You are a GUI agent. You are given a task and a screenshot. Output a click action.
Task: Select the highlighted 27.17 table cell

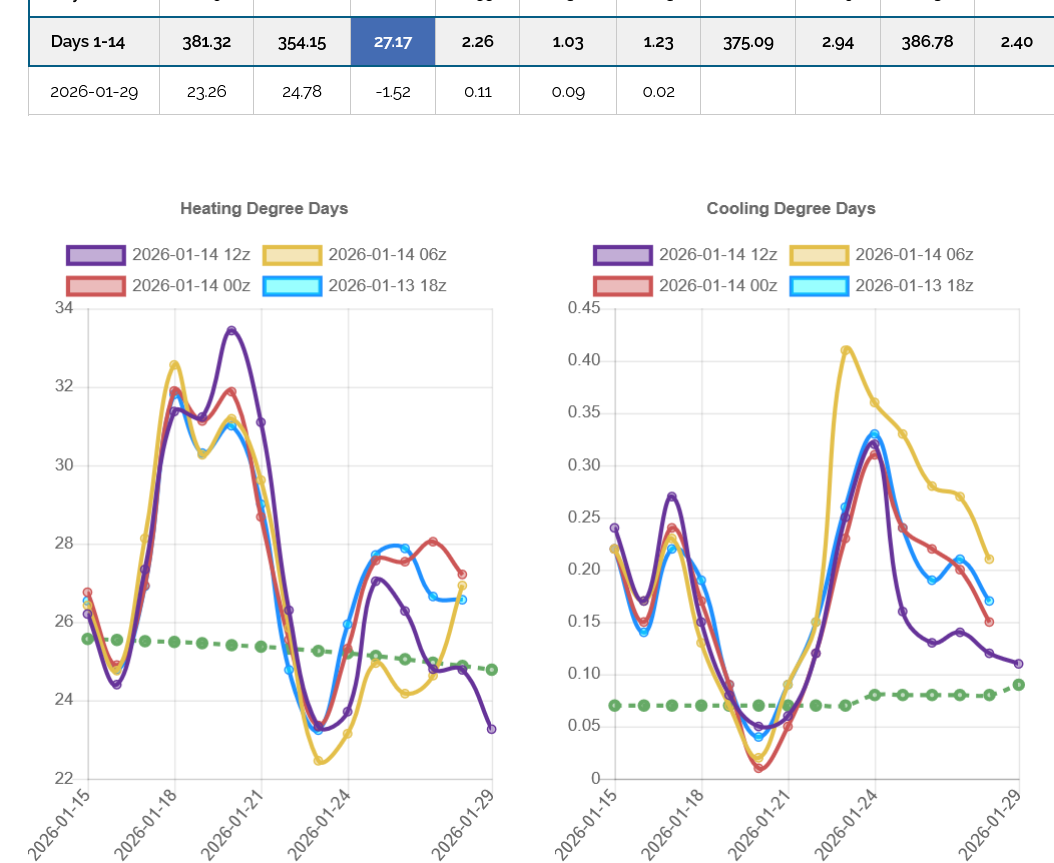pyautogui.click(x=392, y=43)
